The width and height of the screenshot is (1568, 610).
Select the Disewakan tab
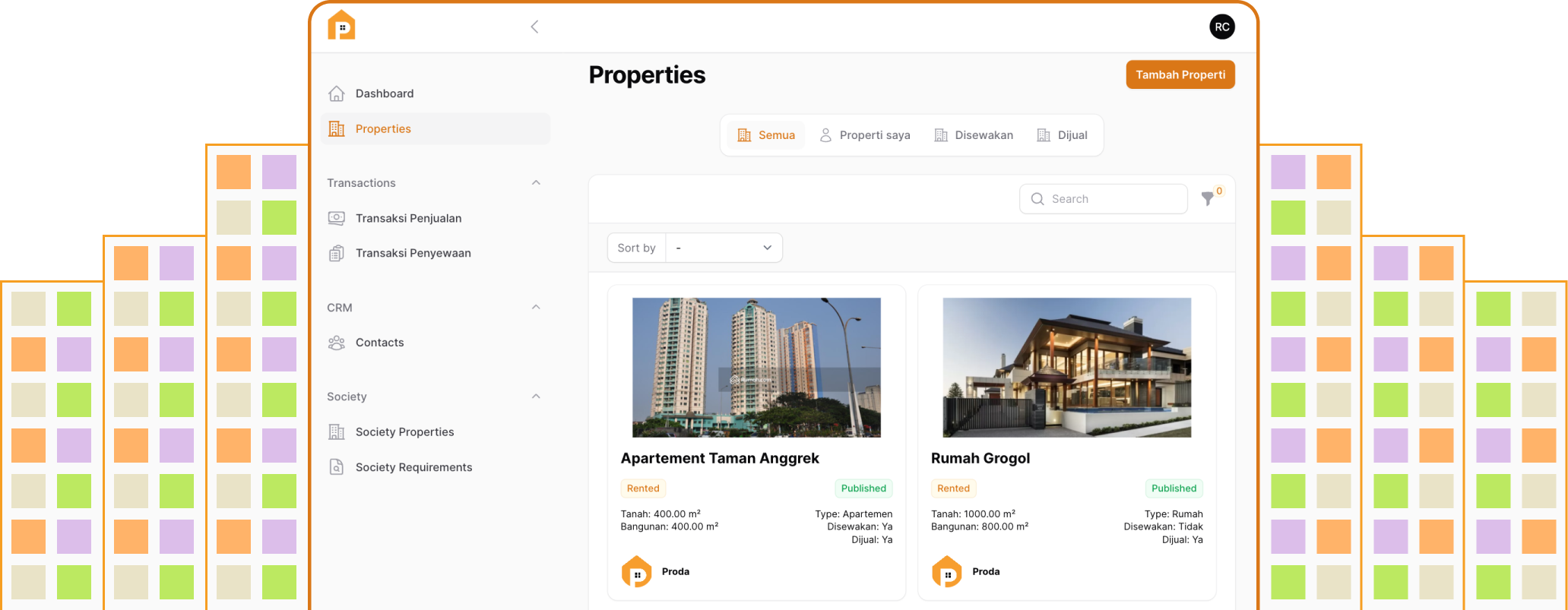[974, 135]
